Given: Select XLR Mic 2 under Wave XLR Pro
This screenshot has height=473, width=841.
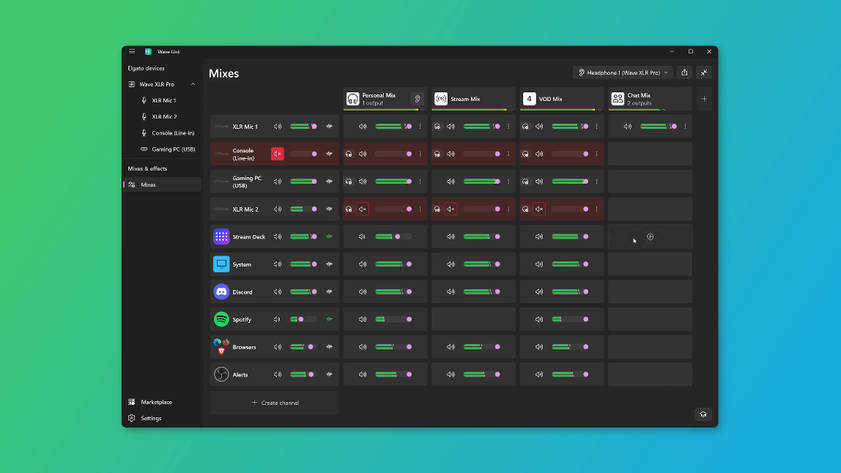Looking at the screenshot, I should [164, 116].
